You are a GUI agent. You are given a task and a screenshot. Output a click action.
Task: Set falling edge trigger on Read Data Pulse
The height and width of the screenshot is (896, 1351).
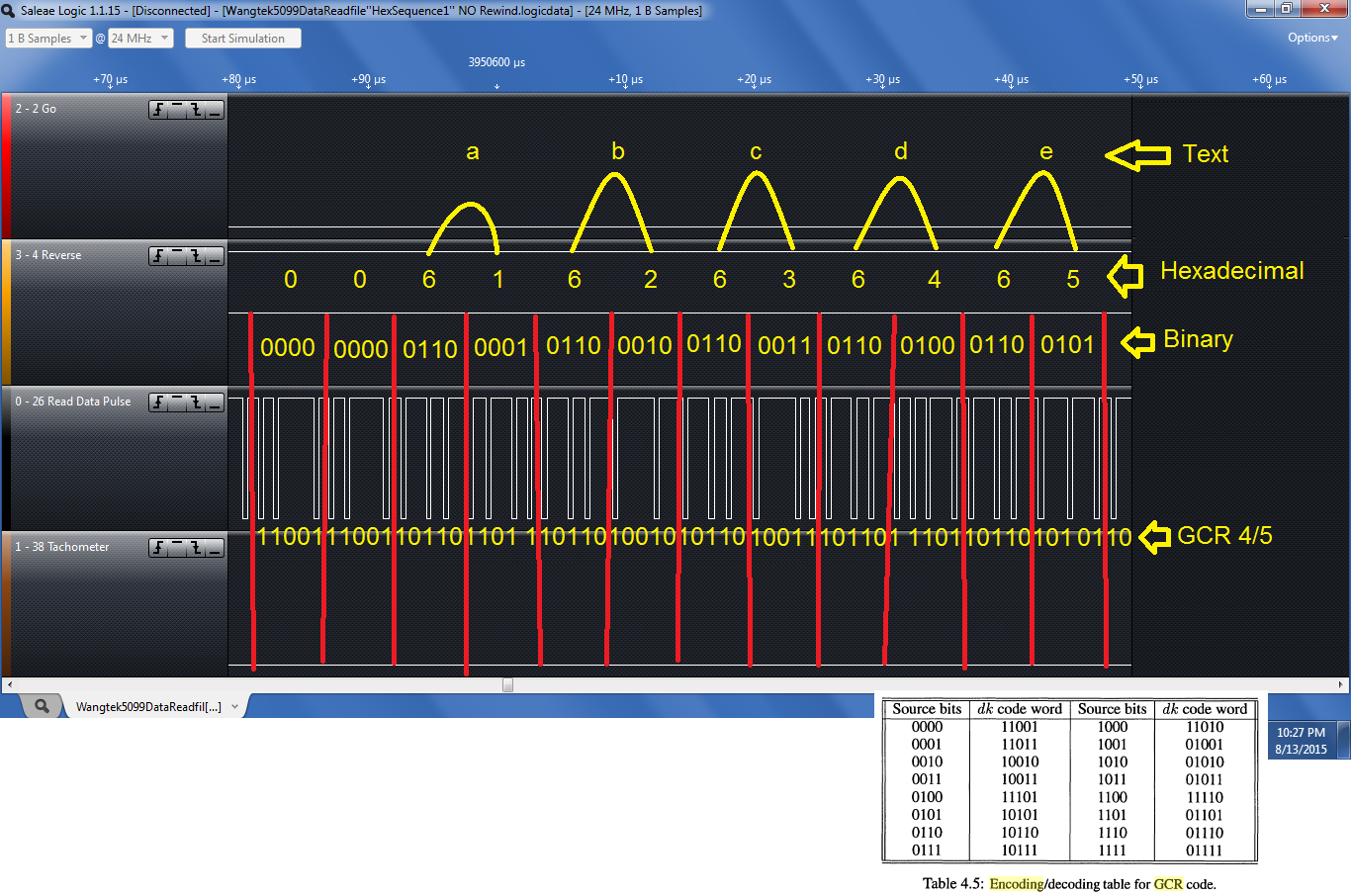click(x=196, y=403)
